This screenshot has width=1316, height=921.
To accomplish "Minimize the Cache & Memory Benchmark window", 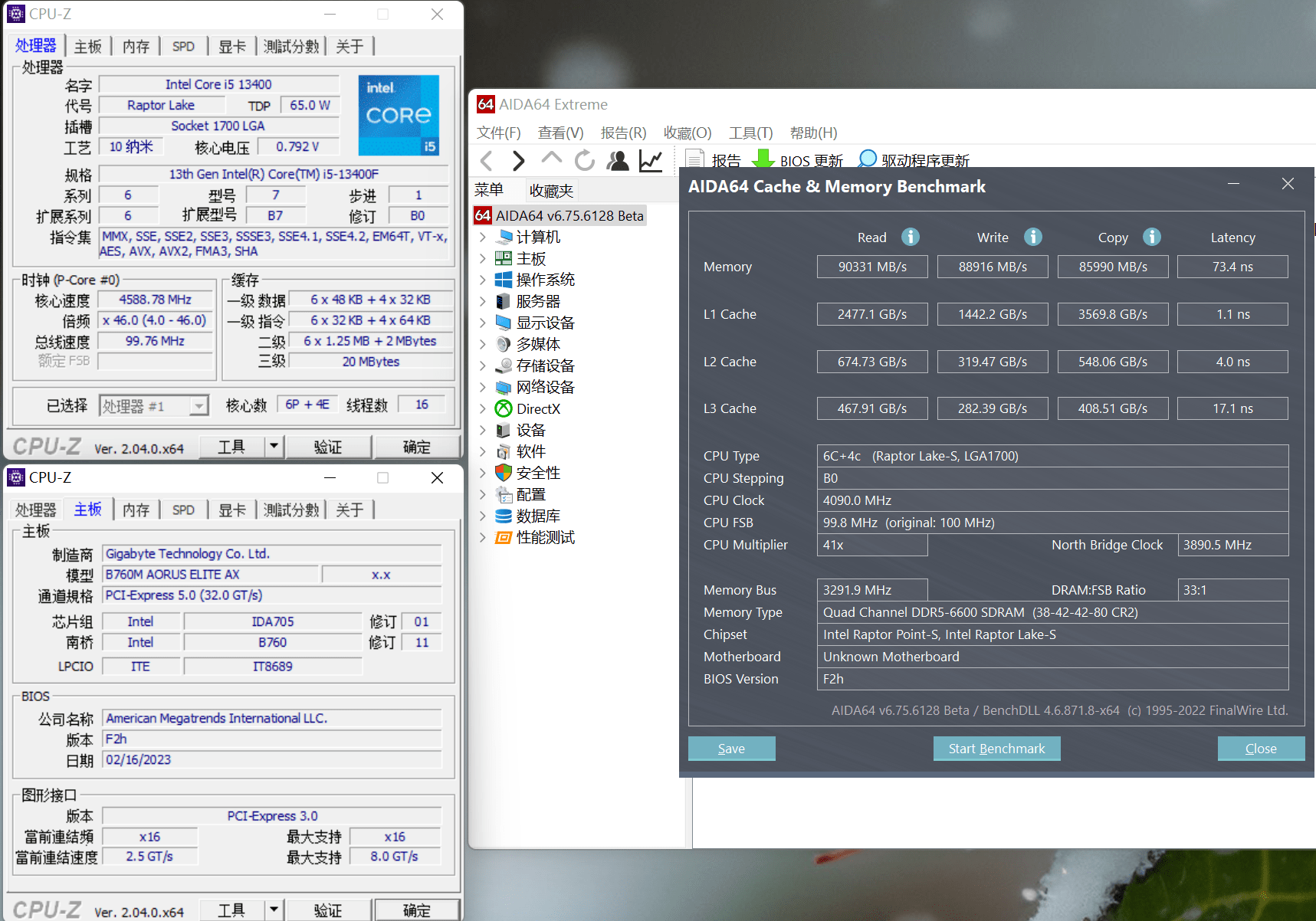I will pos(1233,184).
